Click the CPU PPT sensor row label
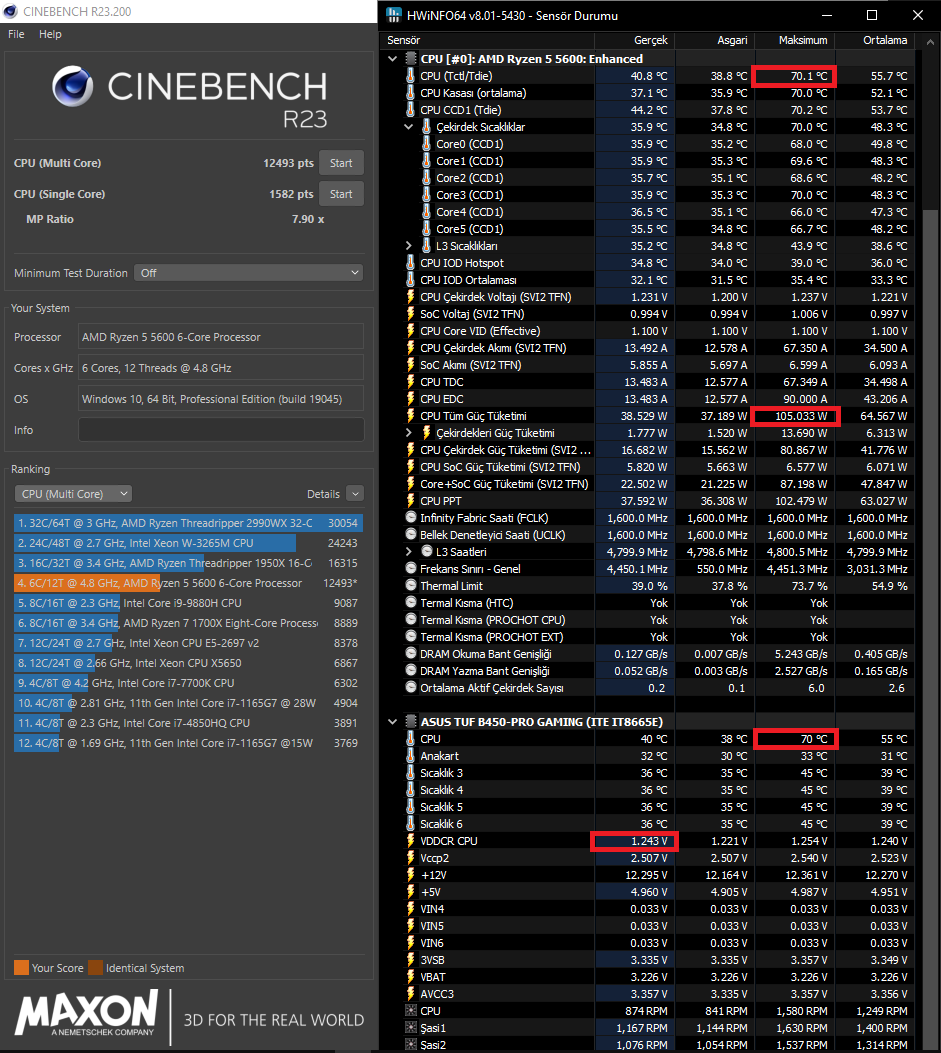This screenshot has width=941, height=1053. pyautogui.click(x=441, y=501)
